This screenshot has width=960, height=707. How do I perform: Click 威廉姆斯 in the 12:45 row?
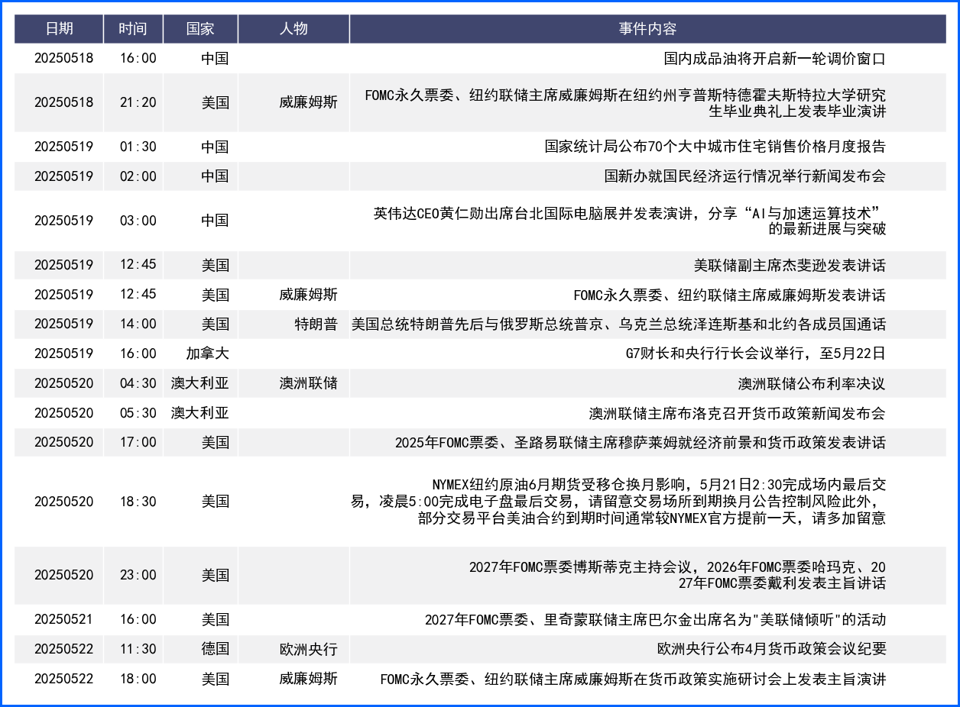click(308, 294)
